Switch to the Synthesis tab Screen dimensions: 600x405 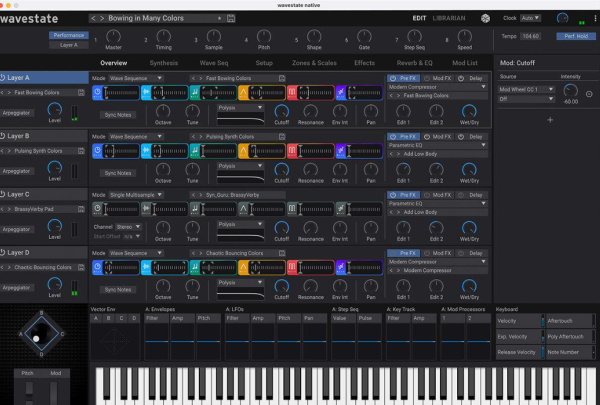tap(164, 62)
